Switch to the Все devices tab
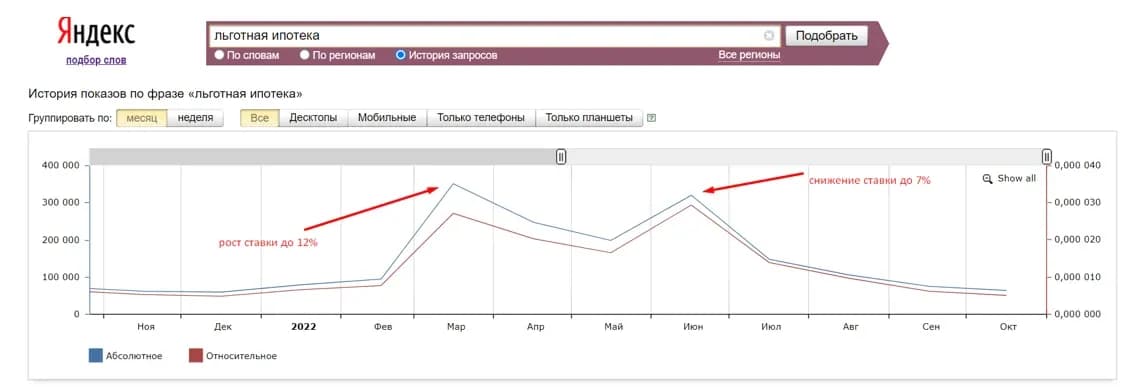 260,118
